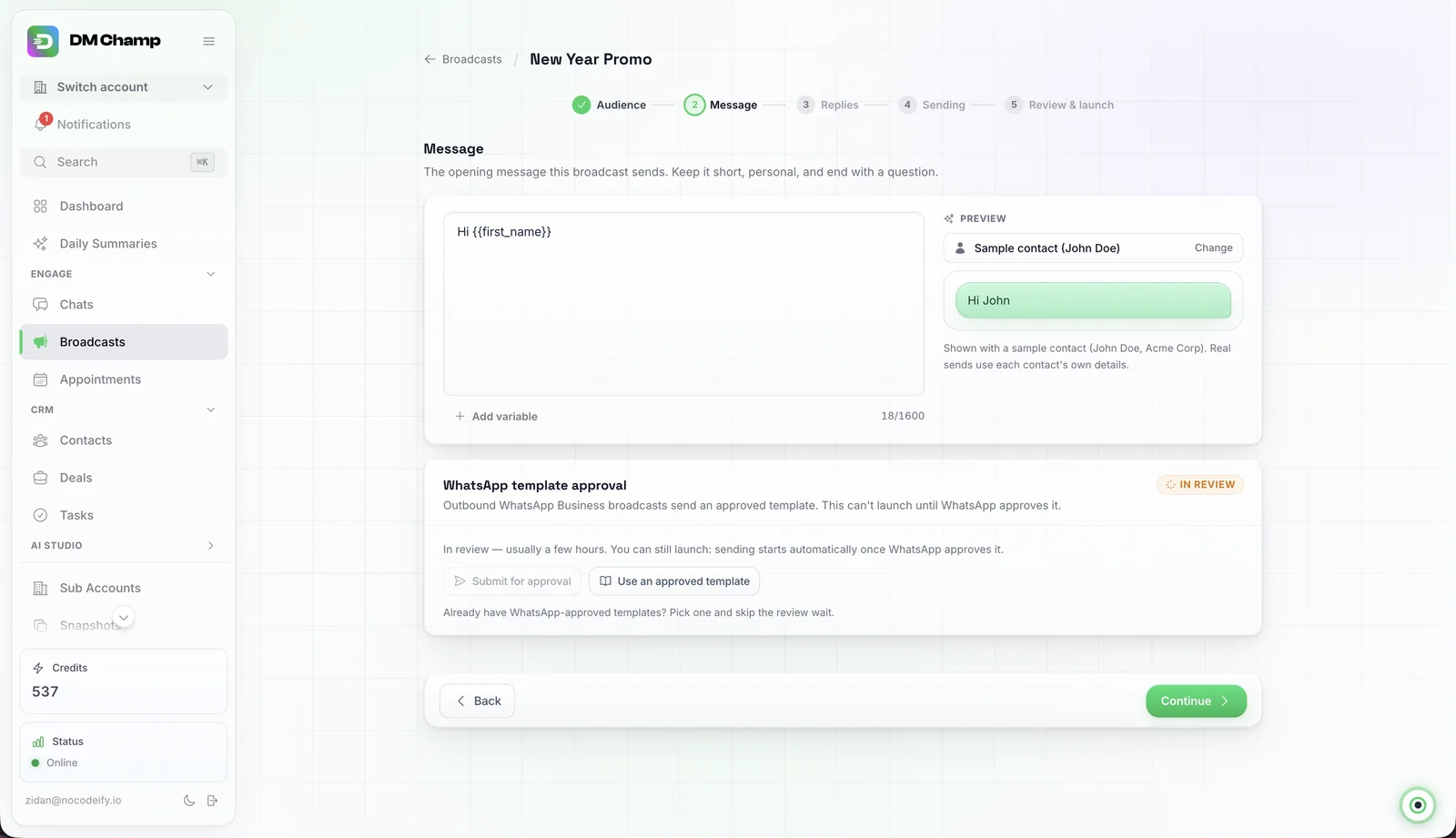Open Daily Summaries sparkle icon
1456x838 pixels.
[x=40, y=244]
